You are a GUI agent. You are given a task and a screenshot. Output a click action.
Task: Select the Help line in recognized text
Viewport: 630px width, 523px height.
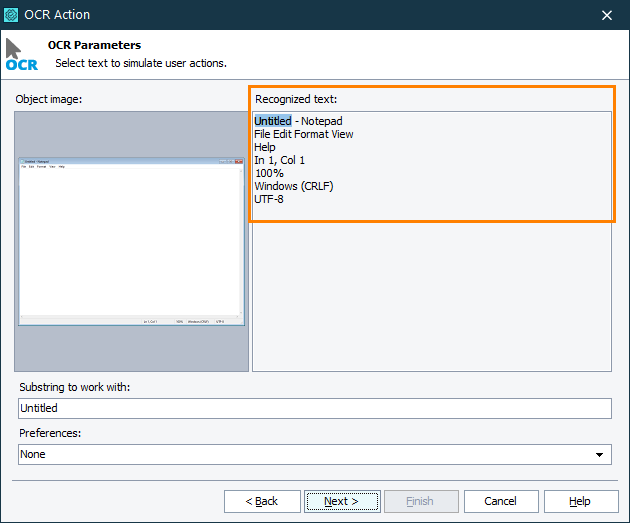click(x=265, y=147)
